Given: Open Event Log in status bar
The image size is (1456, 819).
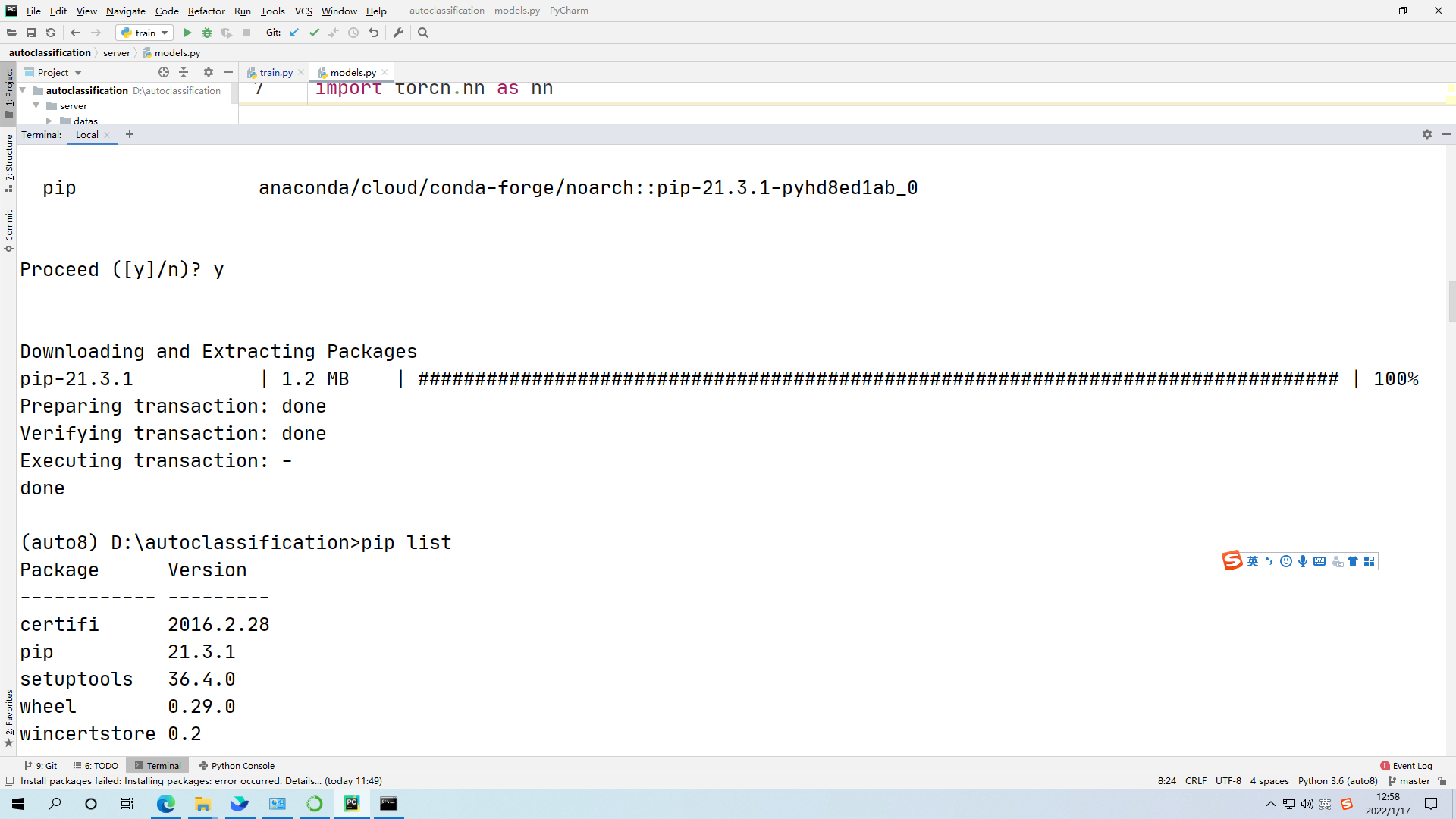Looking at the screenshot, I should (x=1406, y=765).
